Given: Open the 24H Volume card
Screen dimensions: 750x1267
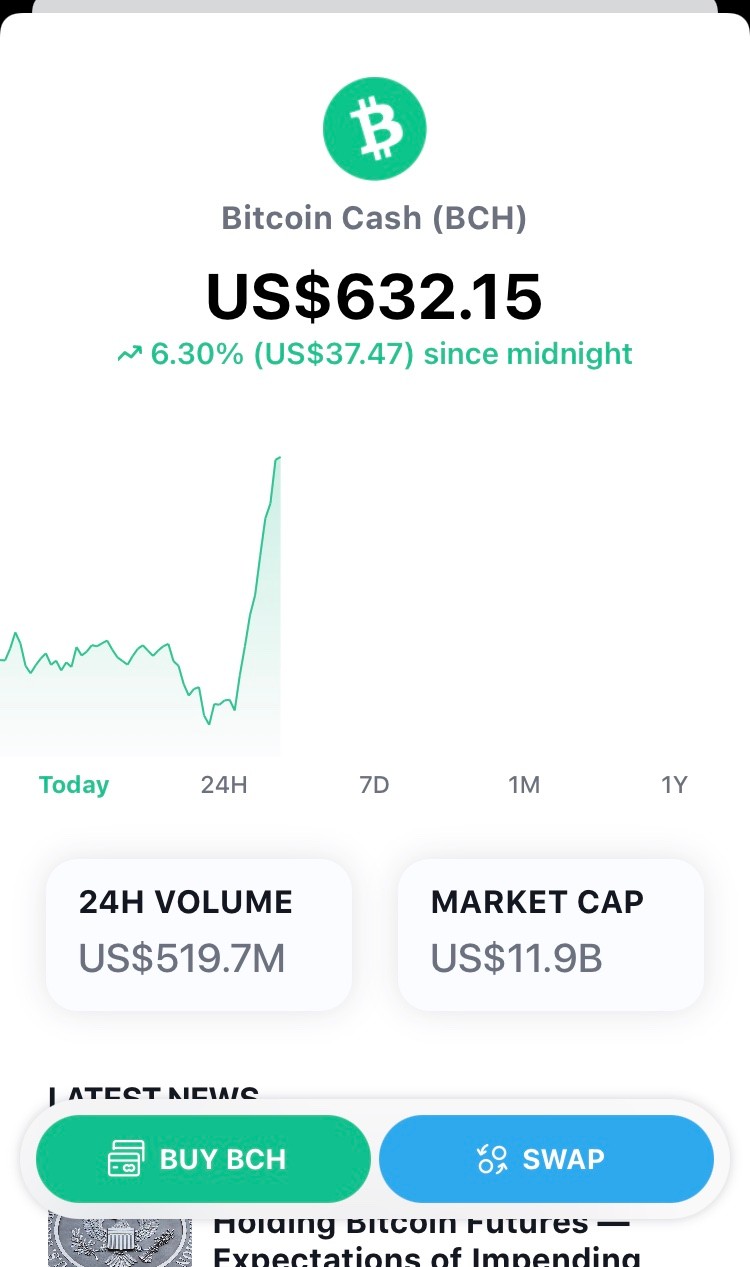Looking at the screenshot, I should (x=199, y=935).
